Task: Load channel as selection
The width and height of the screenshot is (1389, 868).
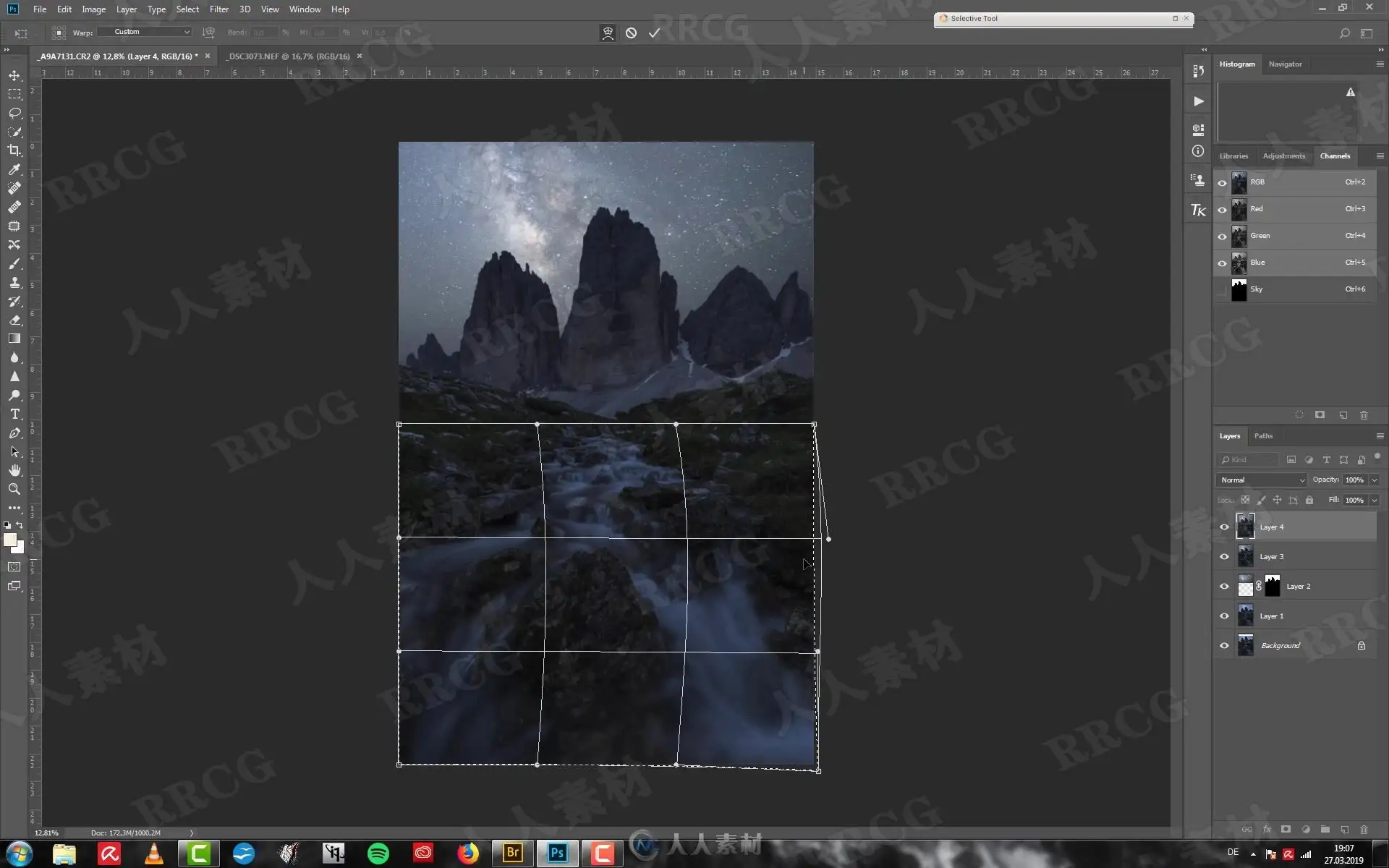Action: (x=1299, y=415)
